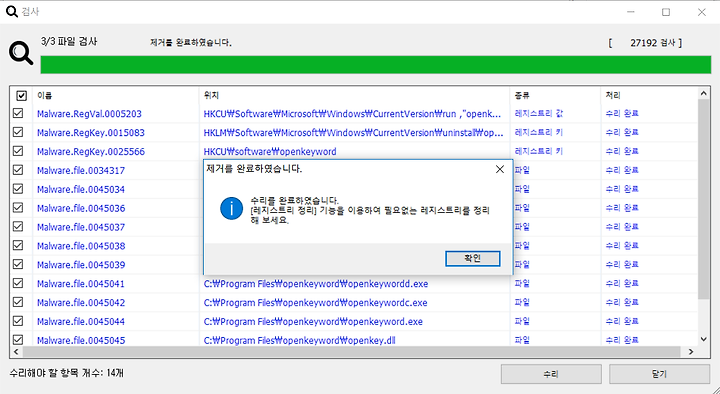The height and width of the screenshot is (394, 720).
Task: Select the Malware.file.0045041 name
Action: (x=81, y=284)
